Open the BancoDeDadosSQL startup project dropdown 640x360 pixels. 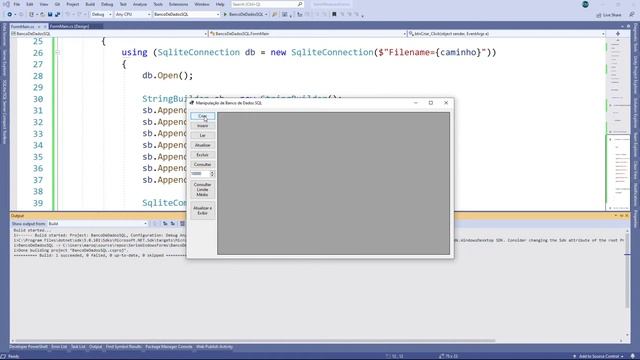(187, 14)
